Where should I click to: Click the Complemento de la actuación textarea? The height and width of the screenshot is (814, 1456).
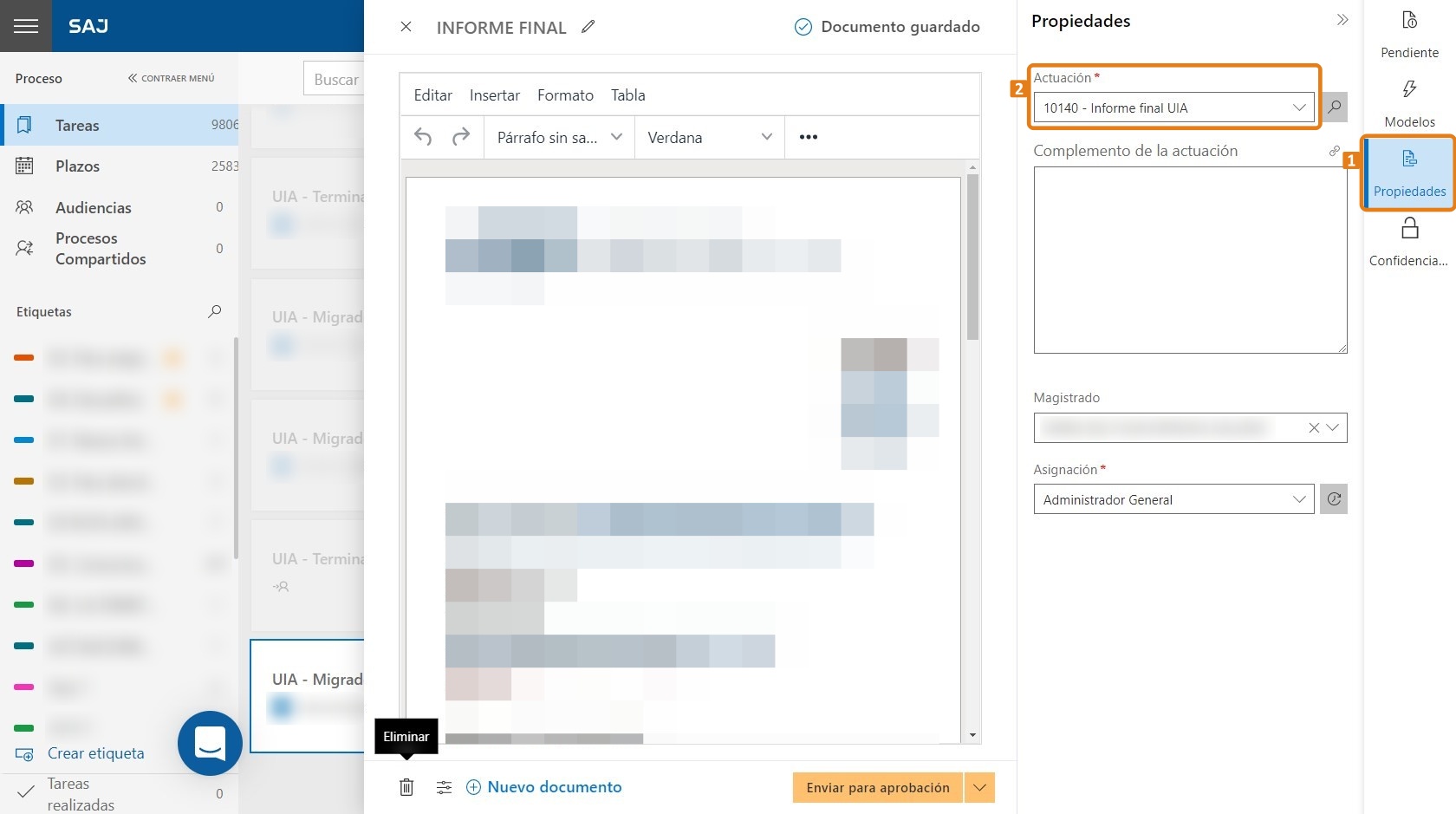coord(1190,260)
